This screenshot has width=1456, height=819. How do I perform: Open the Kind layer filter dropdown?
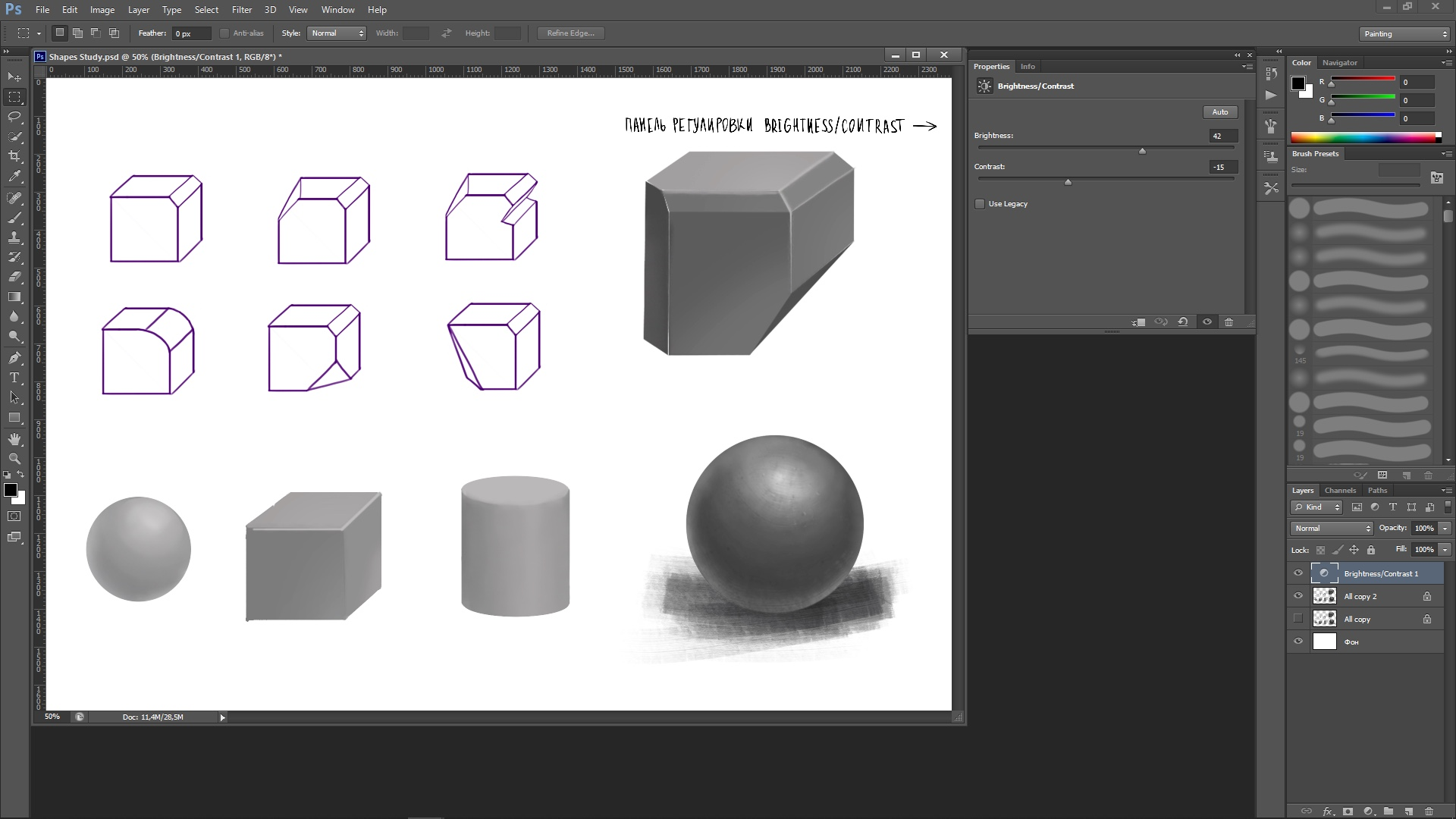[1317, 507]
